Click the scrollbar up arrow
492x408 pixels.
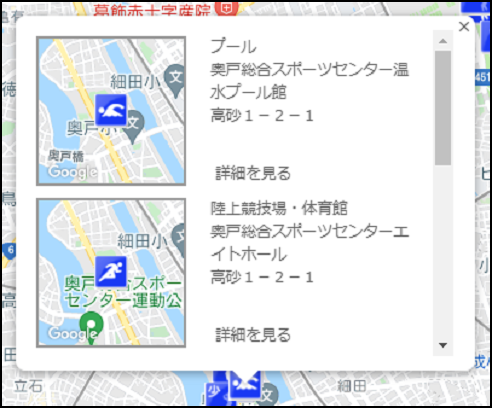click(x=443, y=41)
